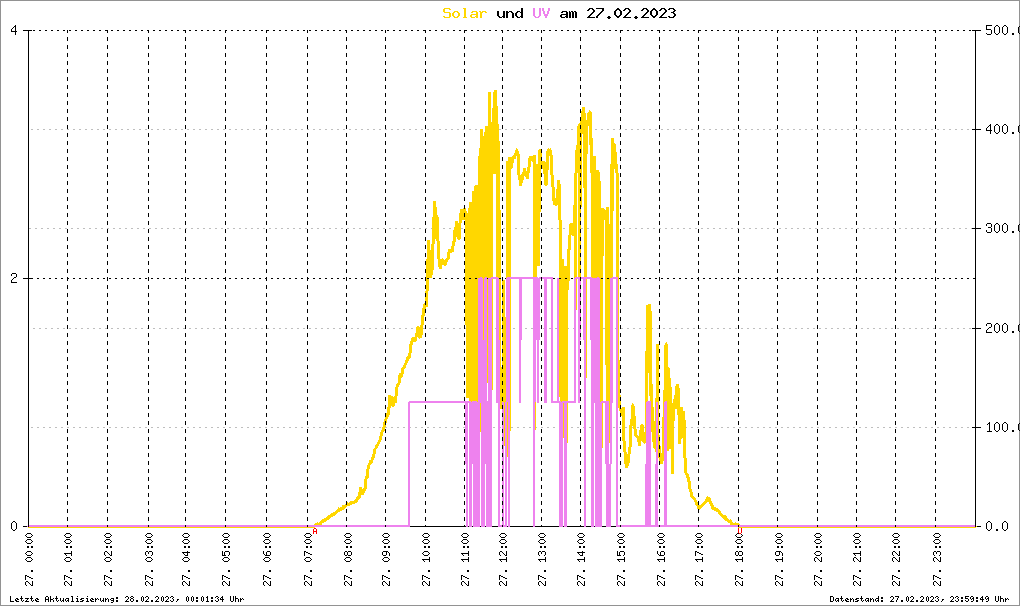Click the time label 27. 09:00
The image size is (1020, 606).
[x=386, y=560]
